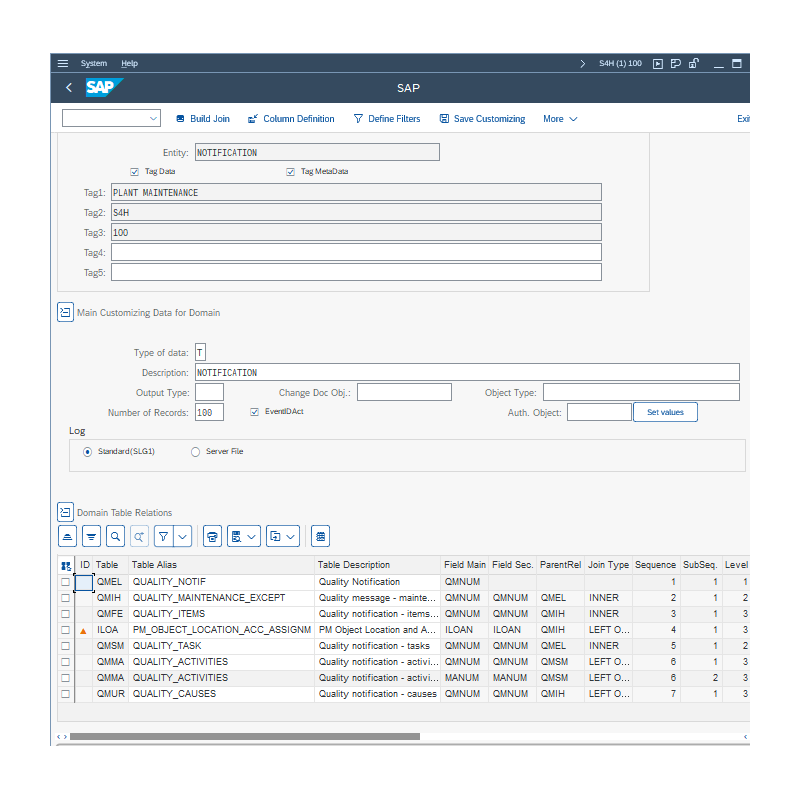
Task: Expand the export options dropdown arrow
Action: [290, 536]
